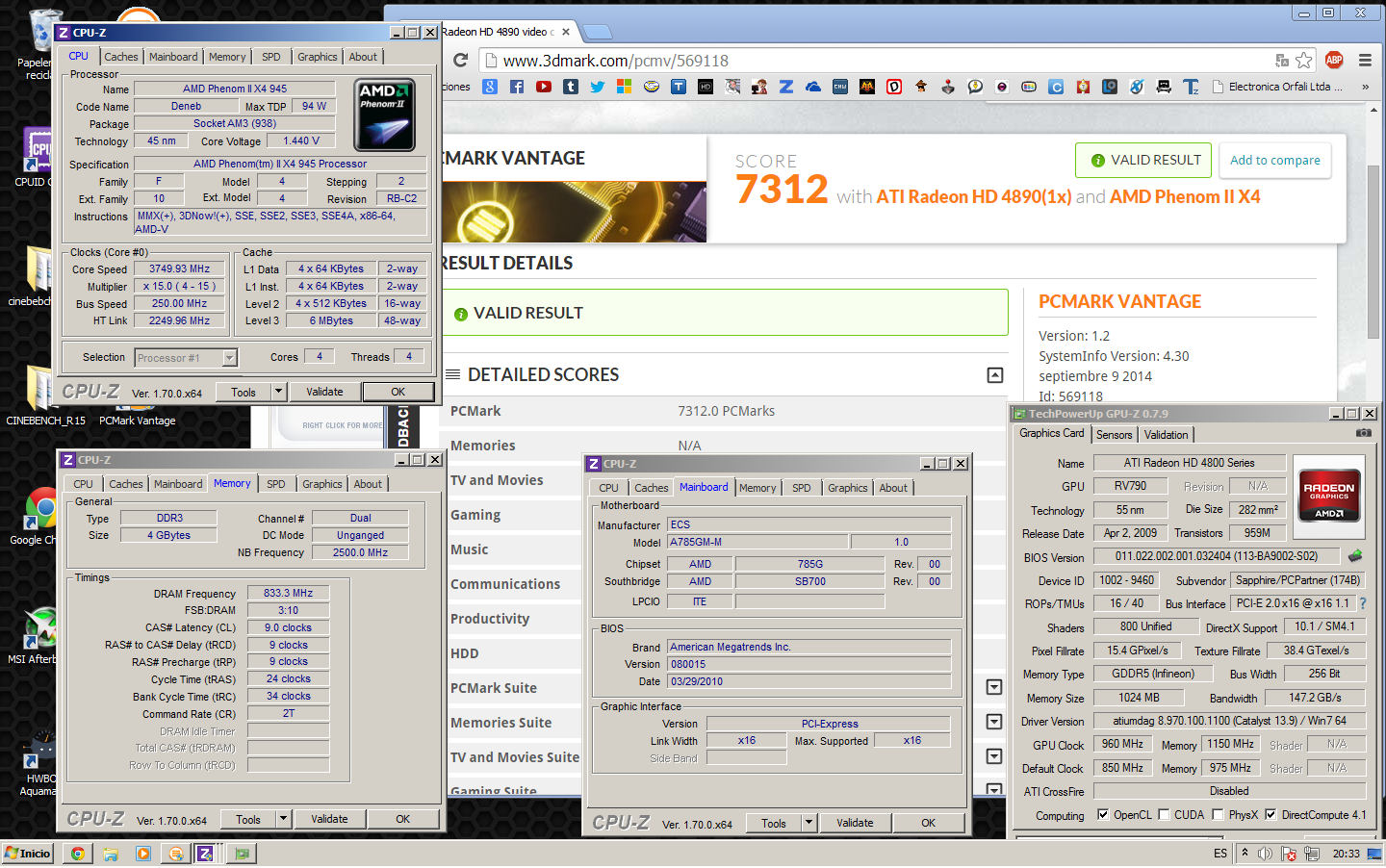
Task: Click Validate in CPU-Z Mainboard window
Action: [x=855, y=823]
